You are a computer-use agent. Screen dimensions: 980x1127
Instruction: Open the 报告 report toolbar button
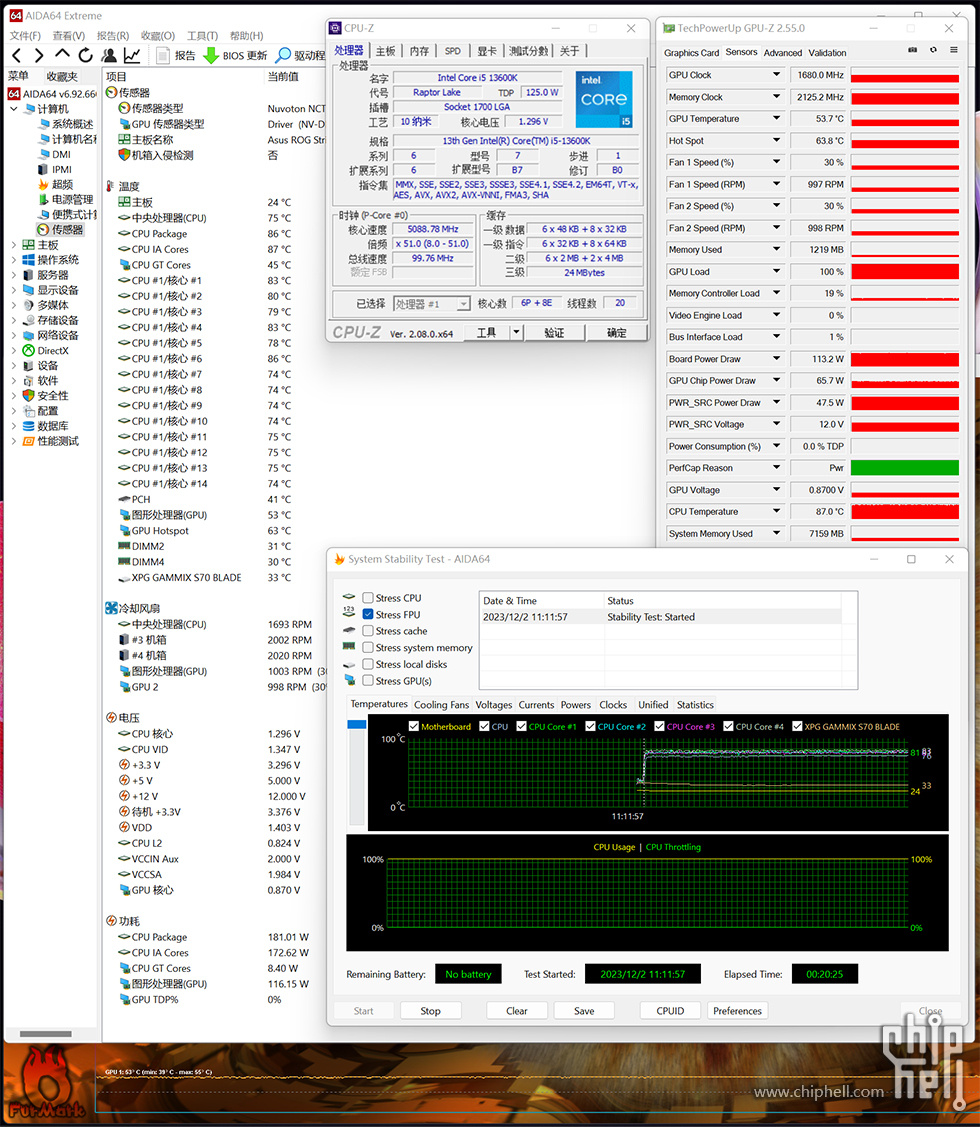pyautogui.click(x=176, y=55)
